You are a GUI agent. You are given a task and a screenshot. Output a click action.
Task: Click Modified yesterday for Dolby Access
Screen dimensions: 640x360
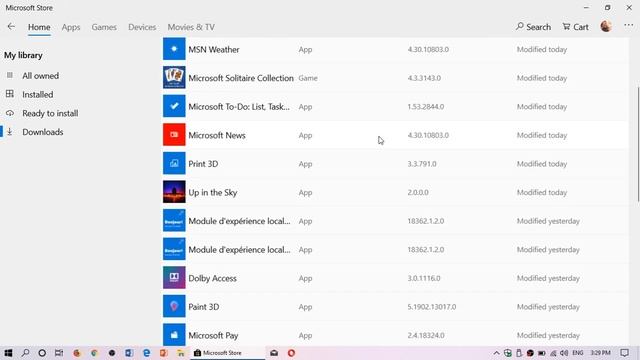coord(548,278)
